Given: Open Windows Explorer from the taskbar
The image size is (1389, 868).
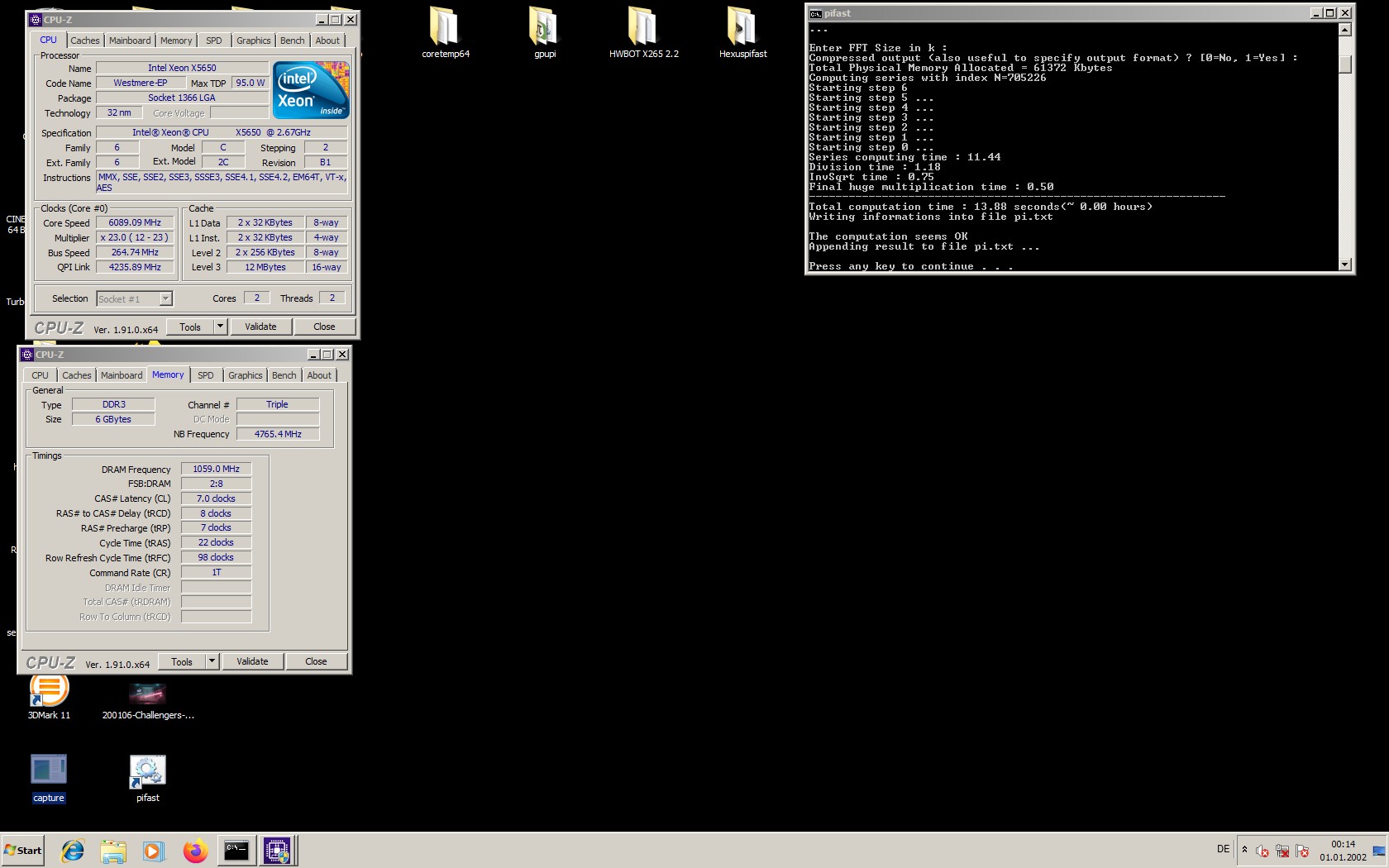Looking at the screenshot, I should (x=113, y=851).
